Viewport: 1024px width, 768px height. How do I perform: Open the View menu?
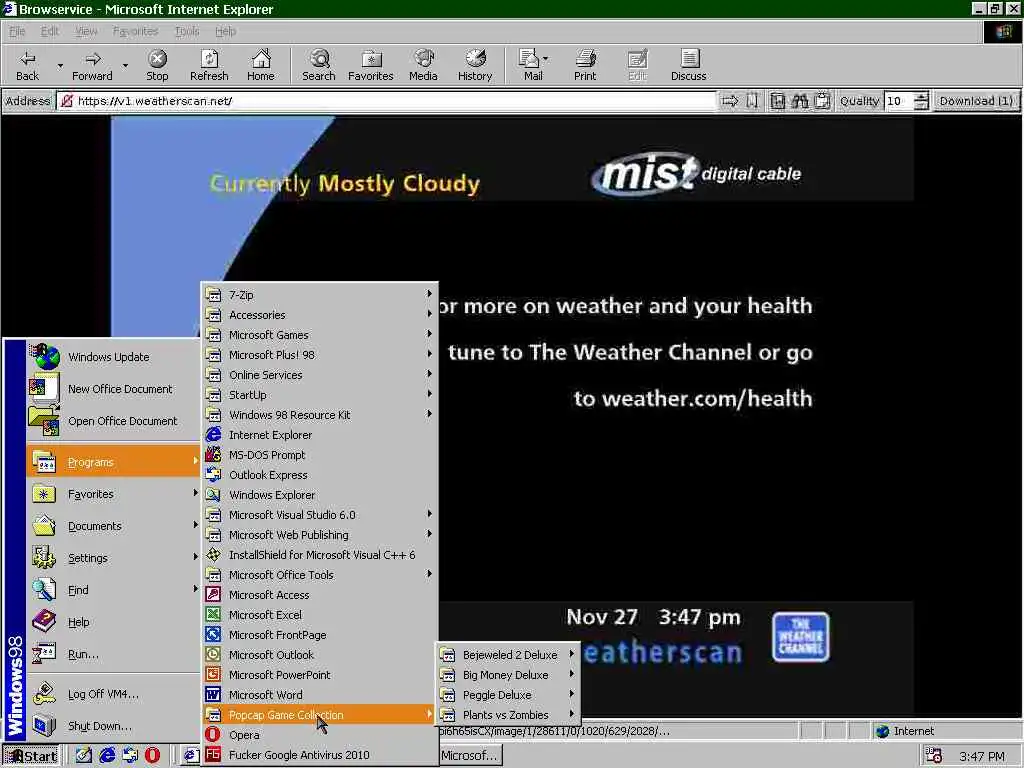(86, 31)
